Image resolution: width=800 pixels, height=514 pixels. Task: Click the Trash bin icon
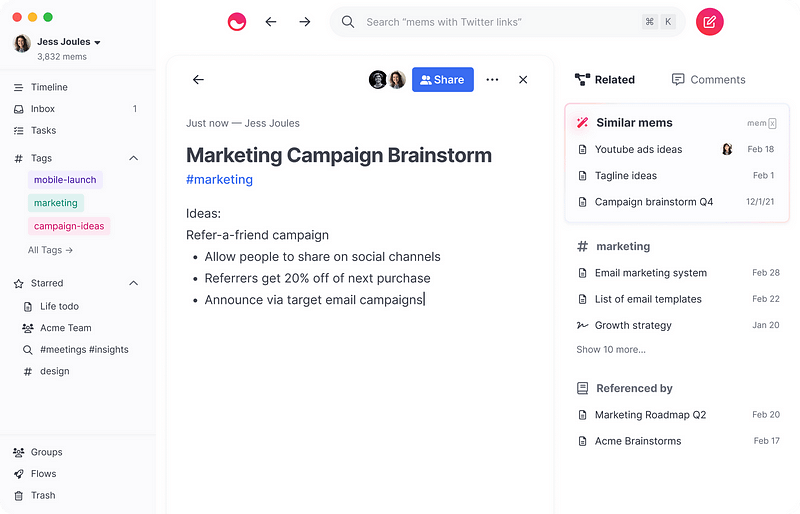18,496
